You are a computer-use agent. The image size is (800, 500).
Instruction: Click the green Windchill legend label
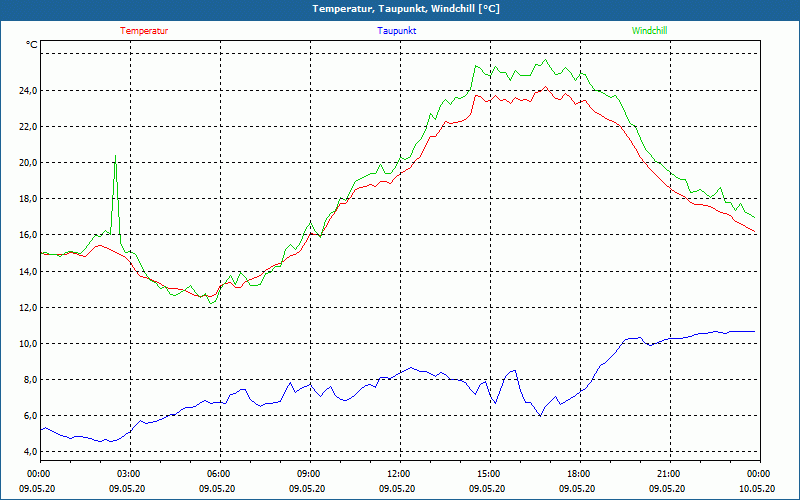(x=649, y=30)
